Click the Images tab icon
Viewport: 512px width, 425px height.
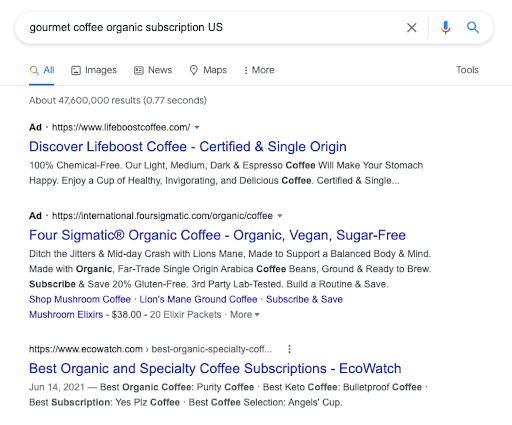76,70
